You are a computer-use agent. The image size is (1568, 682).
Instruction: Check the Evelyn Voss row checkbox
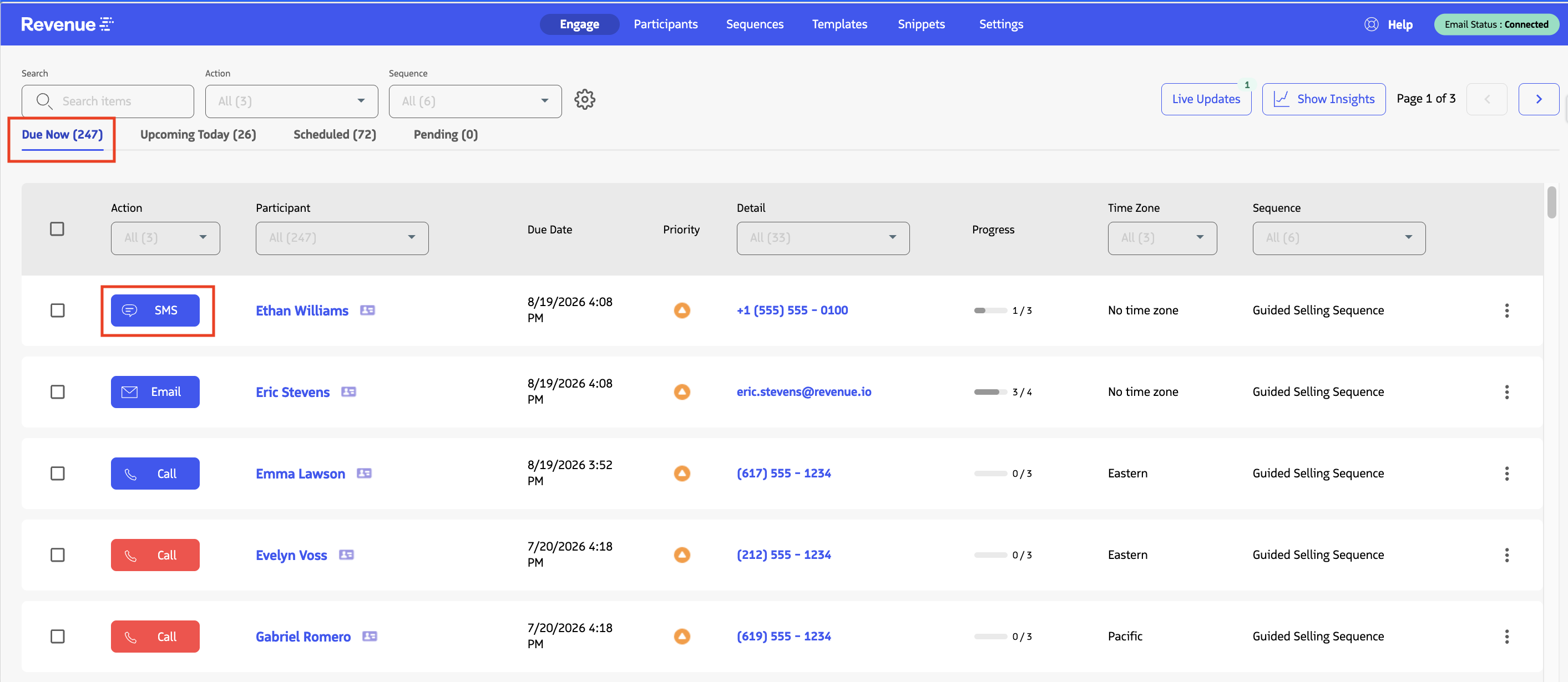click(57, 555)
